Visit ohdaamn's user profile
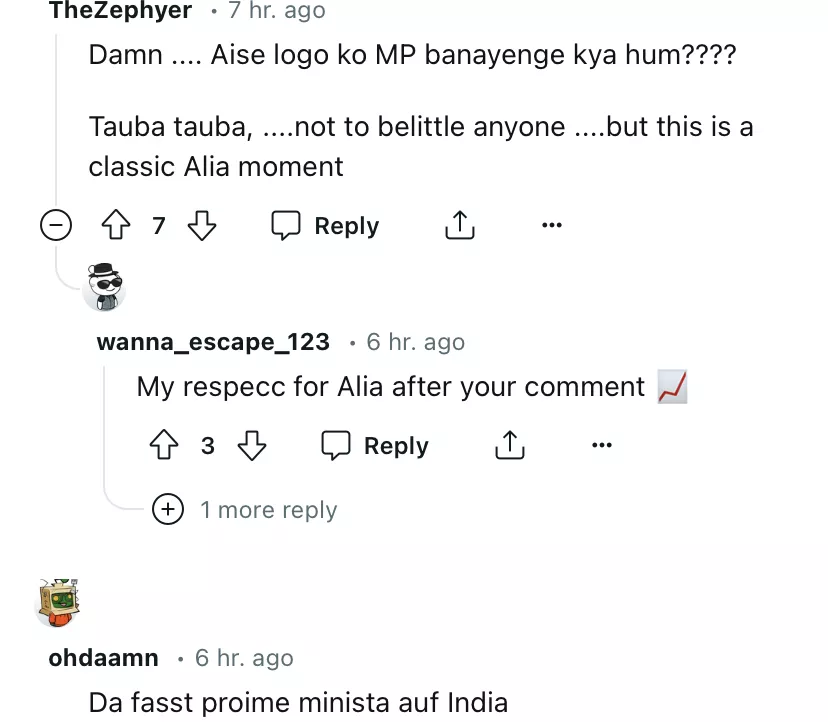 point(103,658)
